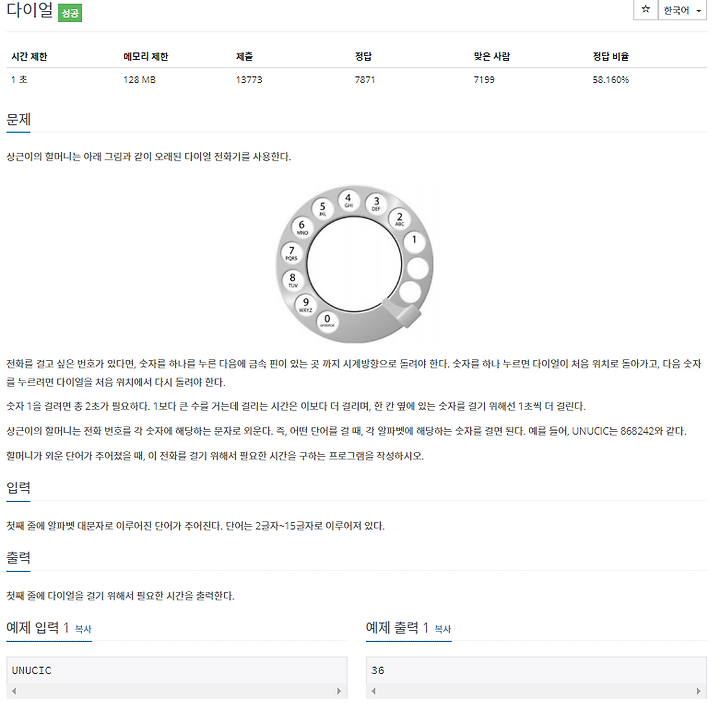
Task: Click the 문제 section heading
Action: pos(18,119)
